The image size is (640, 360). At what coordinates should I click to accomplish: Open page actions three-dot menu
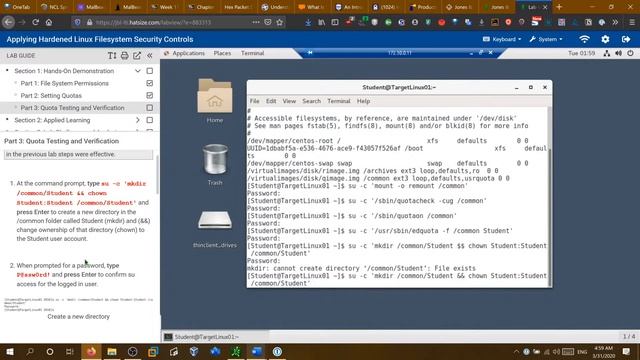click(x=256, y=22)
